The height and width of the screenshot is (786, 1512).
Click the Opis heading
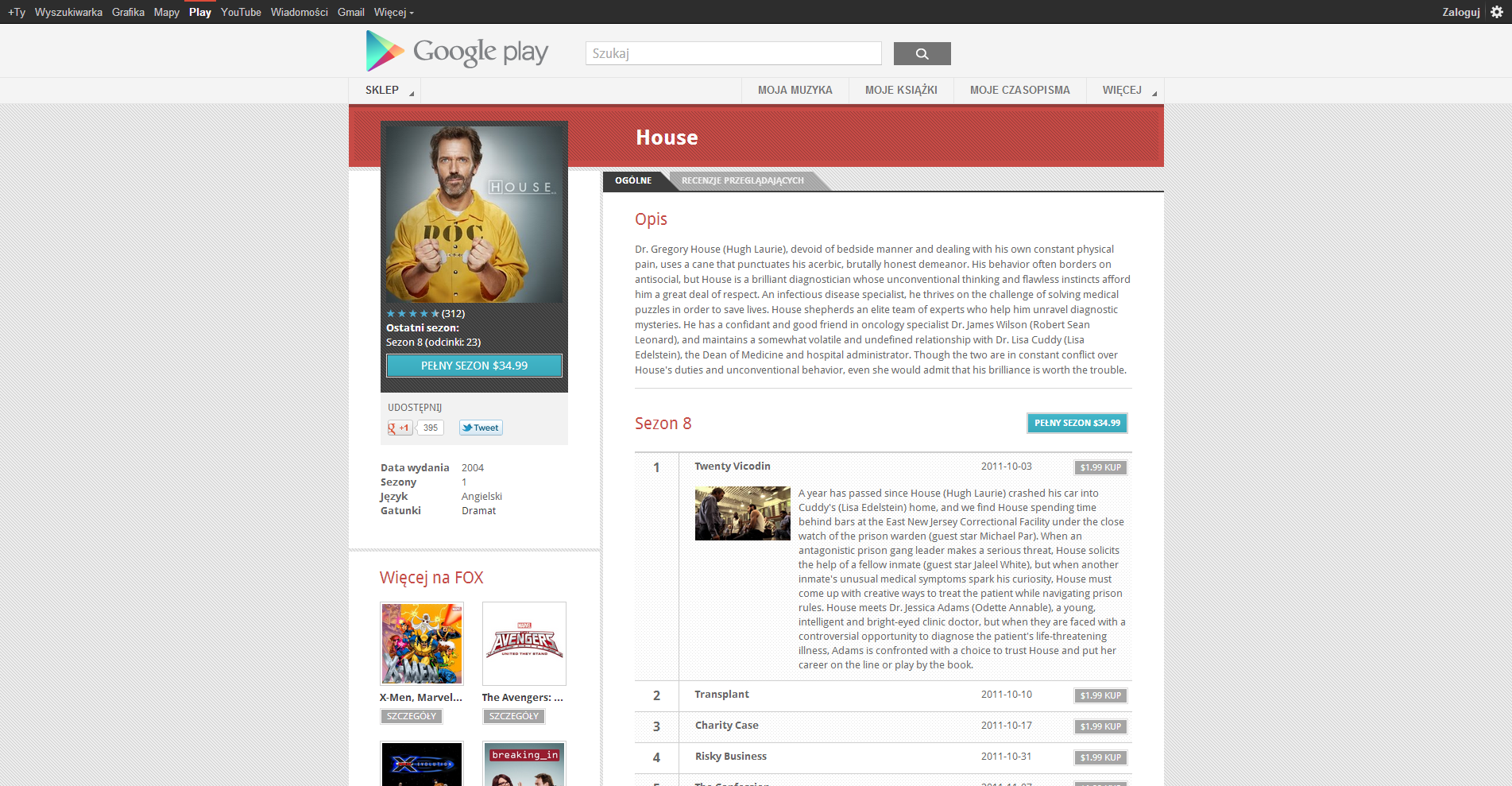point(651,220)
